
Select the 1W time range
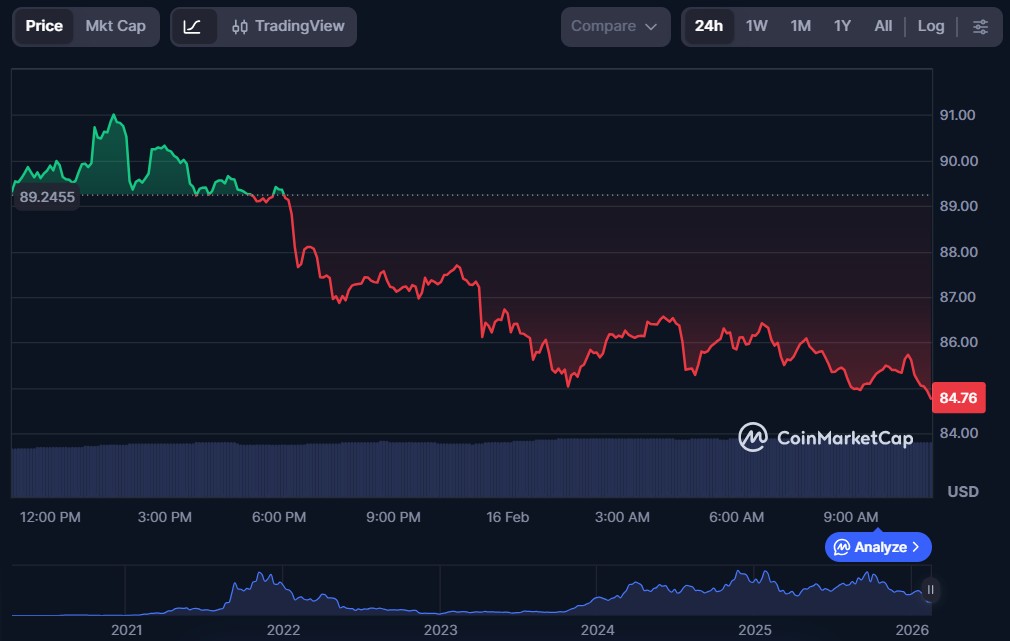pos(756,26)
